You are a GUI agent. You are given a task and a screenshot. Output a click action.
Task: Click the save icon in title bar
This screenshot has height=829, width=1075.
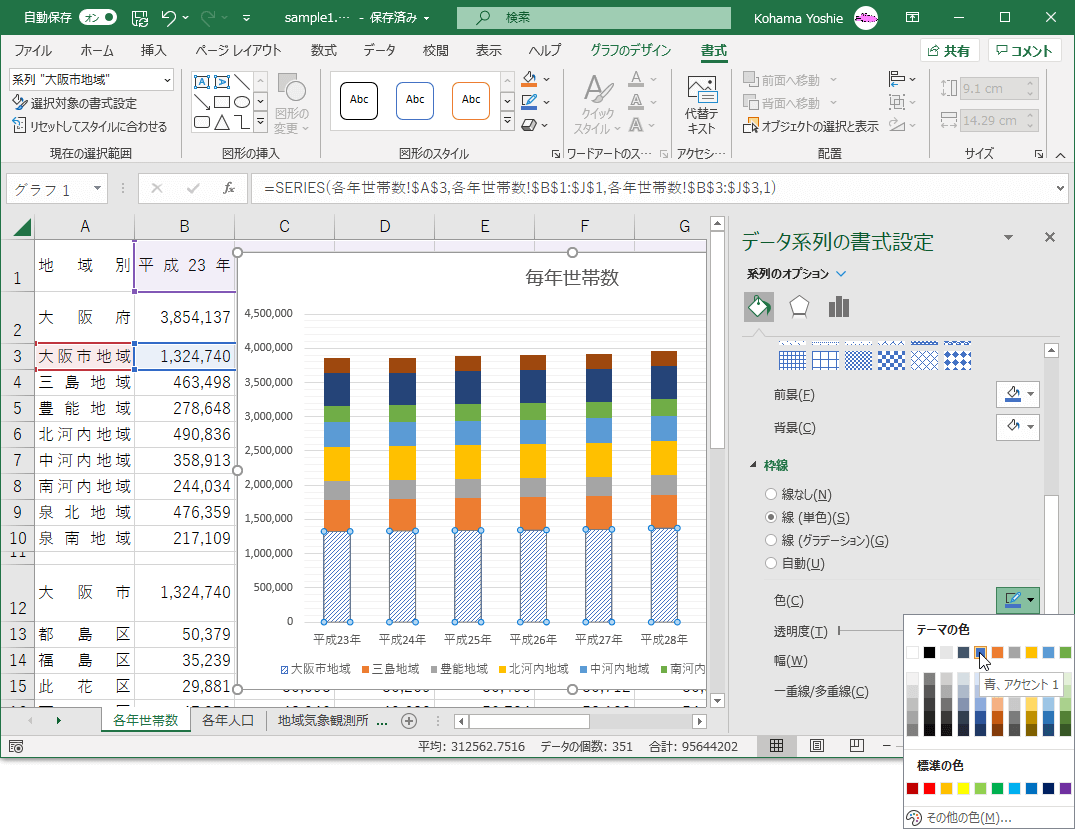(x=140, y=17)
